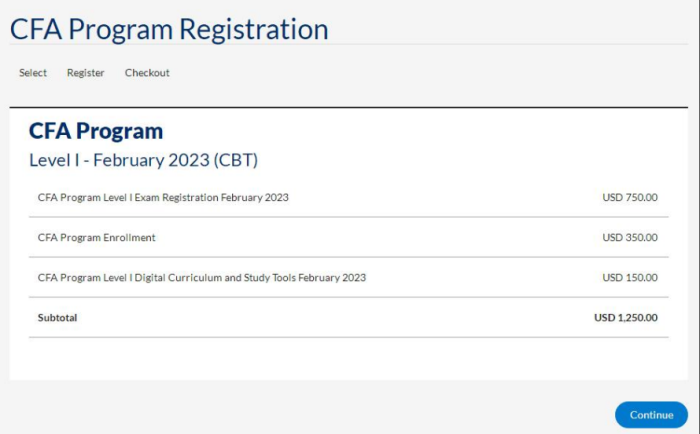Screen dimensions: 700x434
Task: Open the Register step
Action: click(86, 73)
